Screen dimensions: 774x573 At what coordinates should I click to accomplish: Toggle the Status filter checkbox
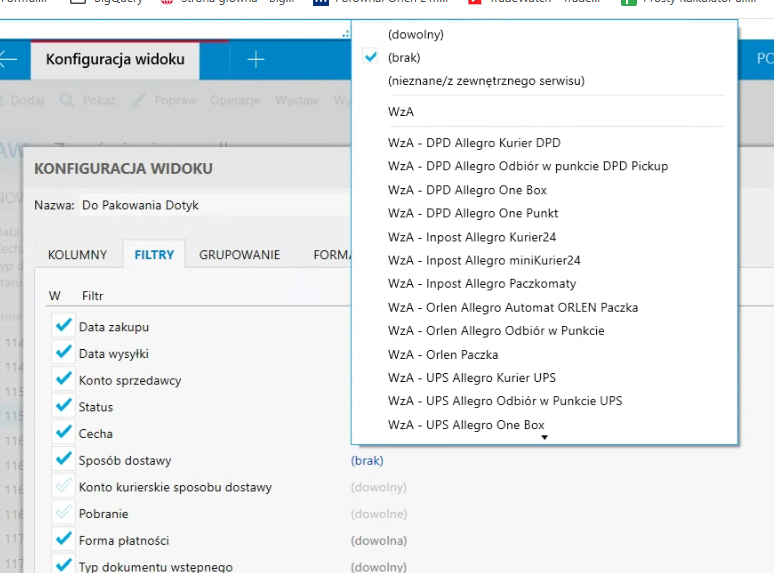[x=64, y=407]
